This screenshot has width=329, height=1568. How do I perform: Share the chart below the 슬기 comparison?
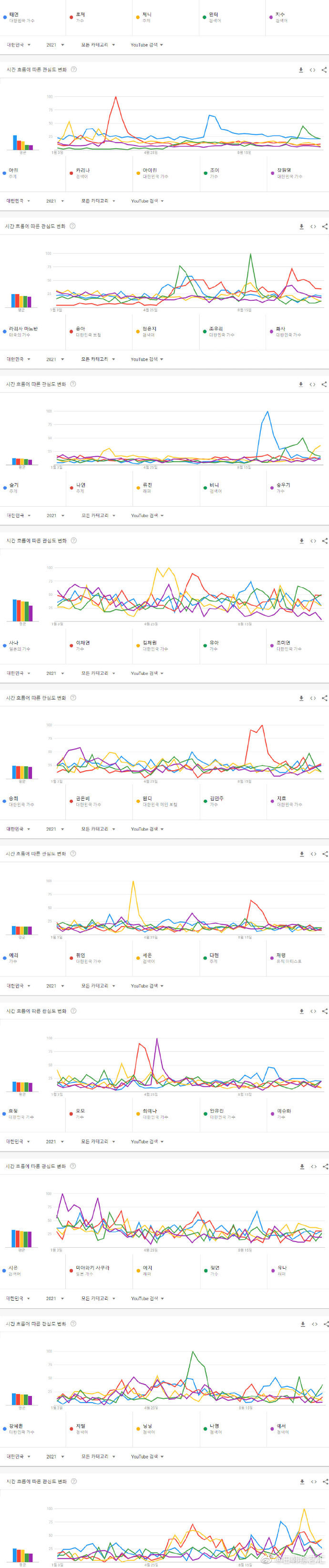[325, 540]
